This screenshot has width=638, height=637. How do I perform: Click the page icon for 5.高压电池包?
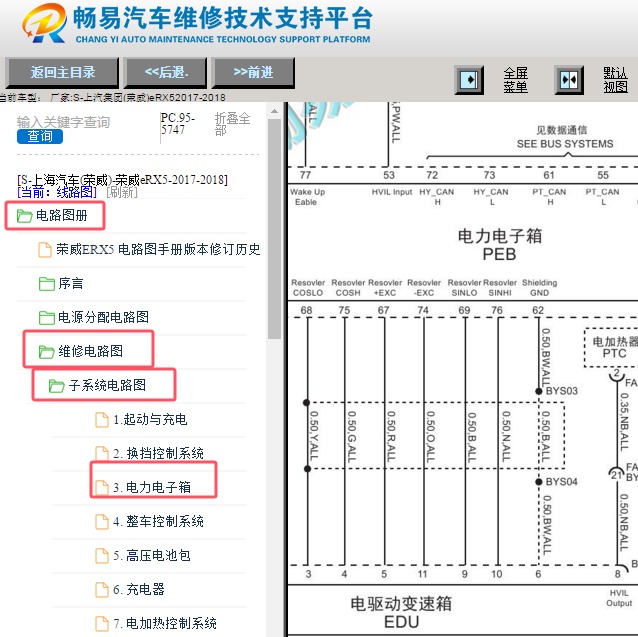pyautogui.click(x=102, y=556)
